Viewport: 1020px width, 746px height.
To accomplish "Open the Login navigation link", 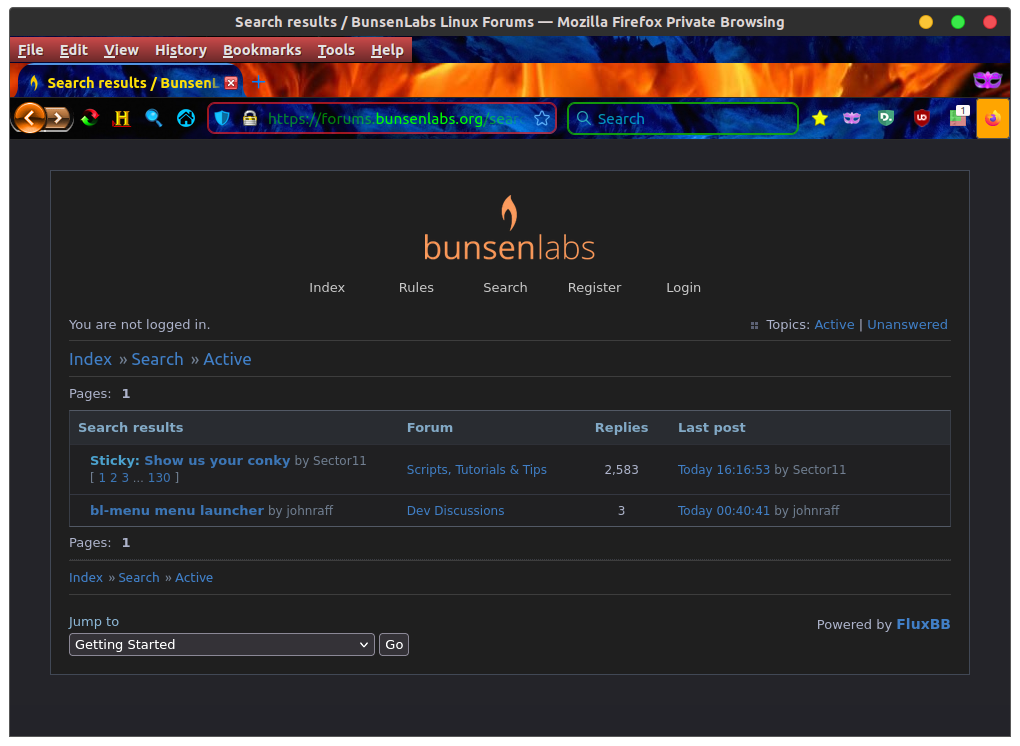I will click(x=683, y=287).
